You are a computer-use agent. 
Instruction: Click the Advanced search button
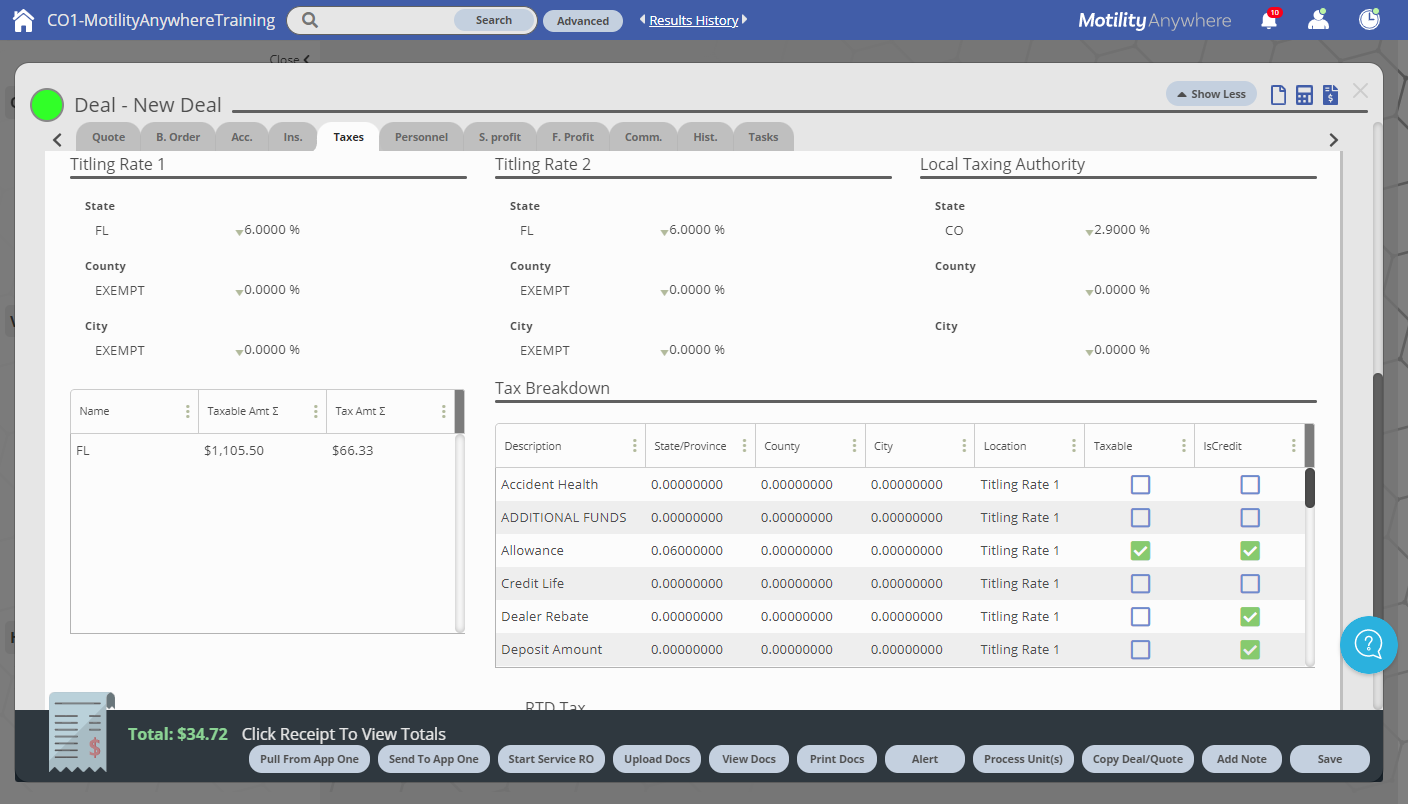pos(583,21)
